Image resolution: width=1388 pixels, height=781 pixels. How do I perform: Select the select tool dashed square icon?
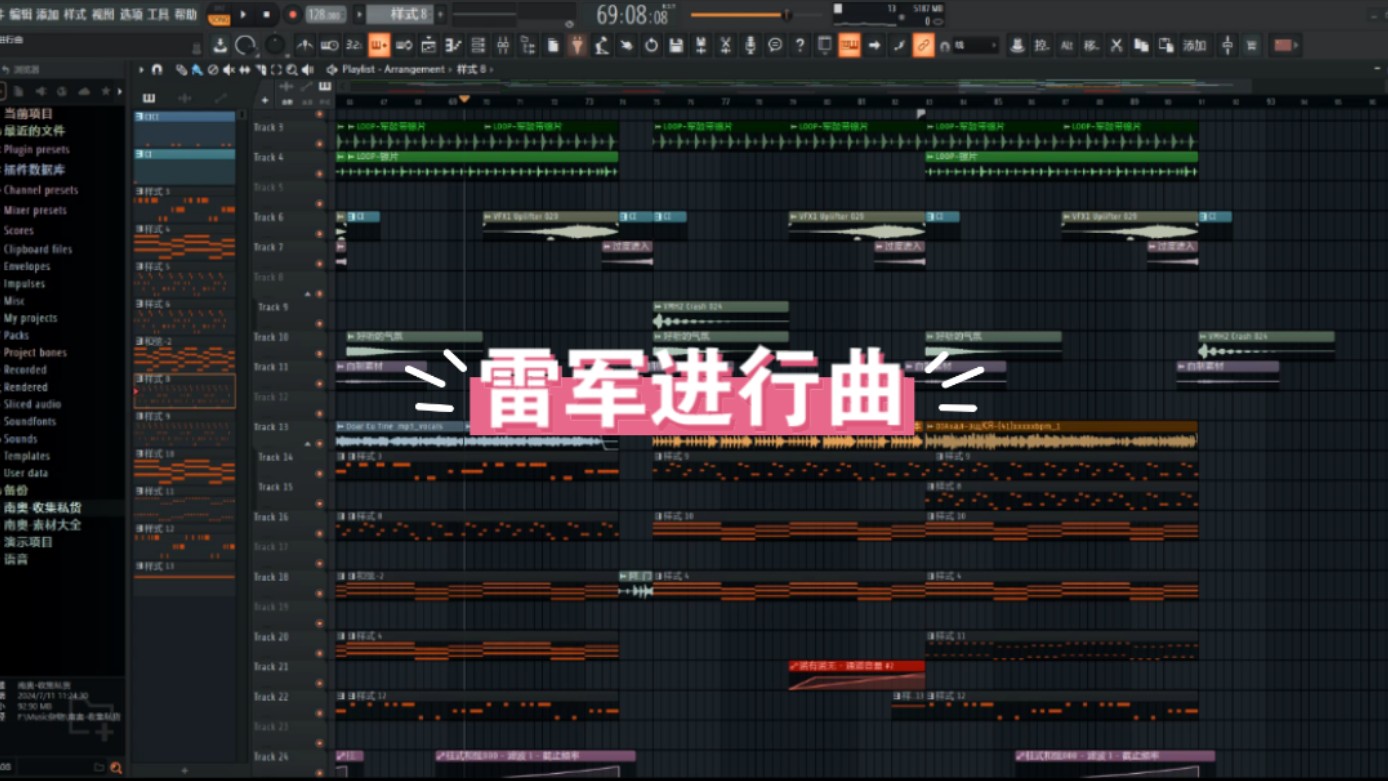tap(276, 70)
